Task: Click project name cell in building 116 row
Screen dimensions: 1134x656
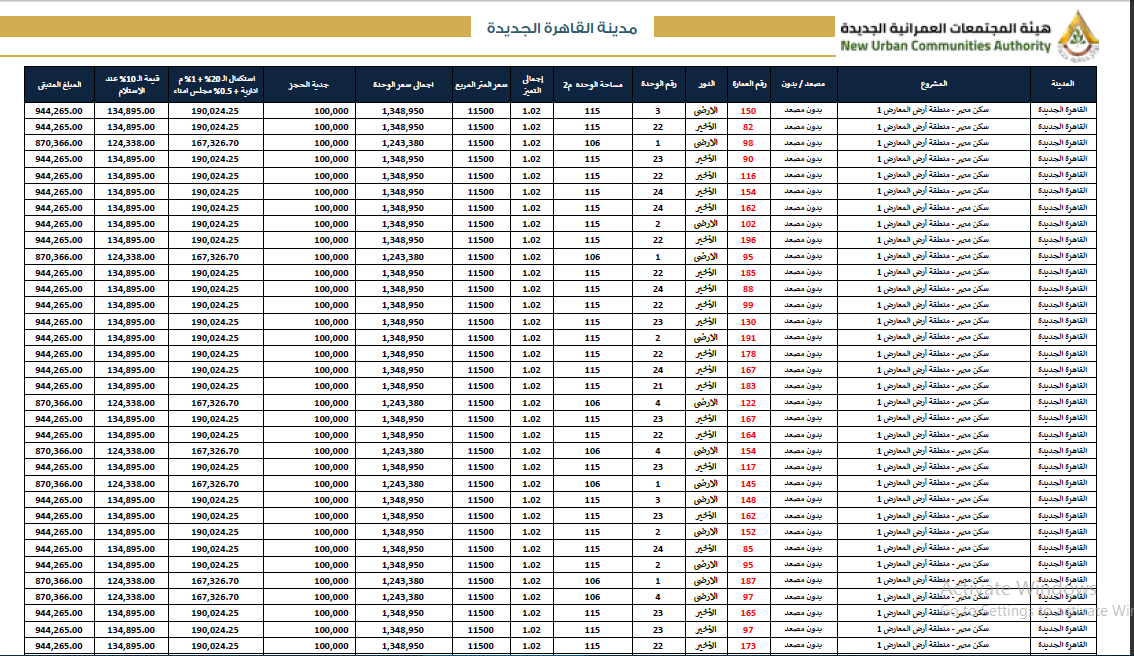Action: (x=933, y=176)
